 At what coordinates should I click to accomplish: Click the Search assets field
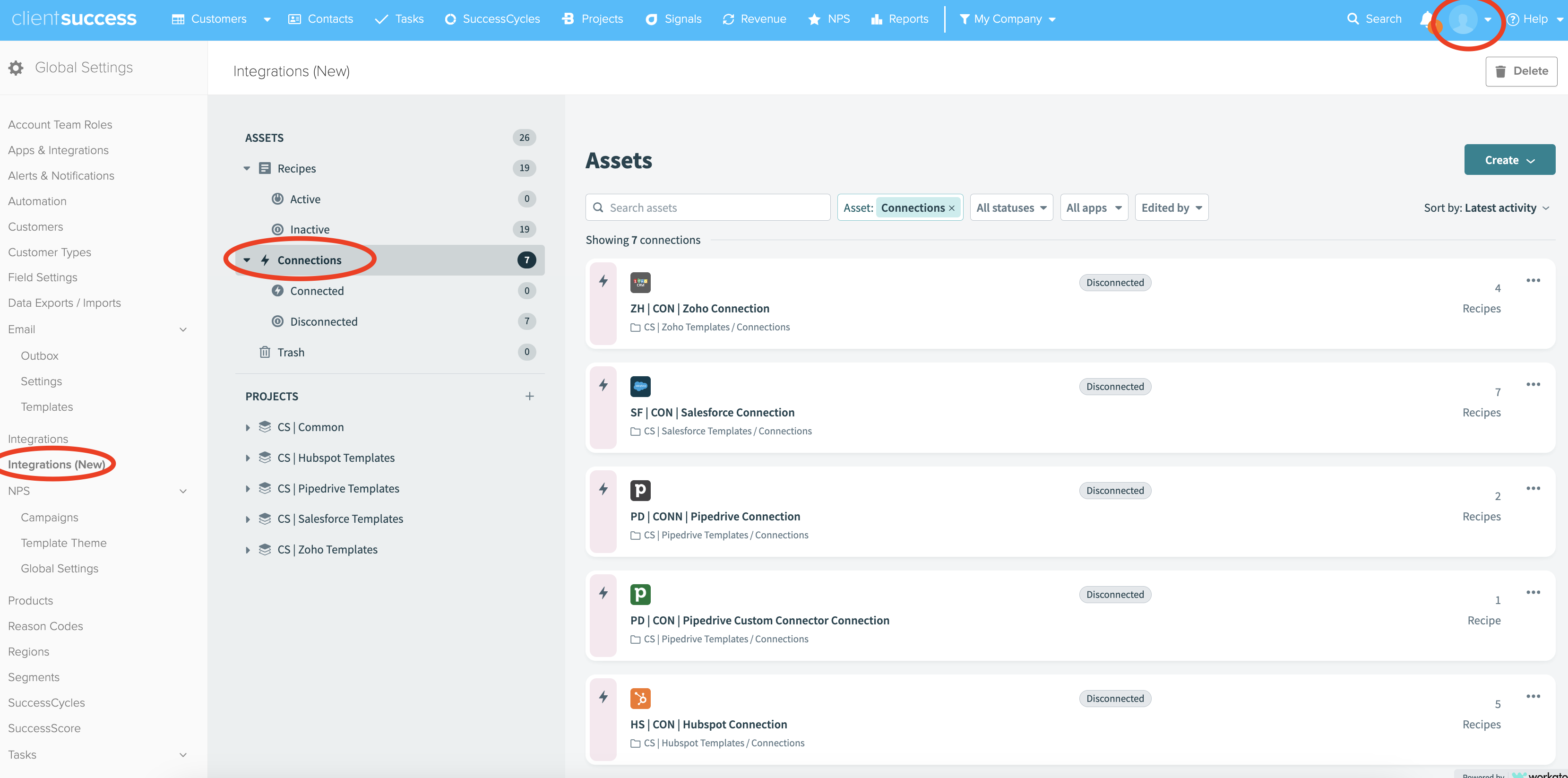coord(708,207)
